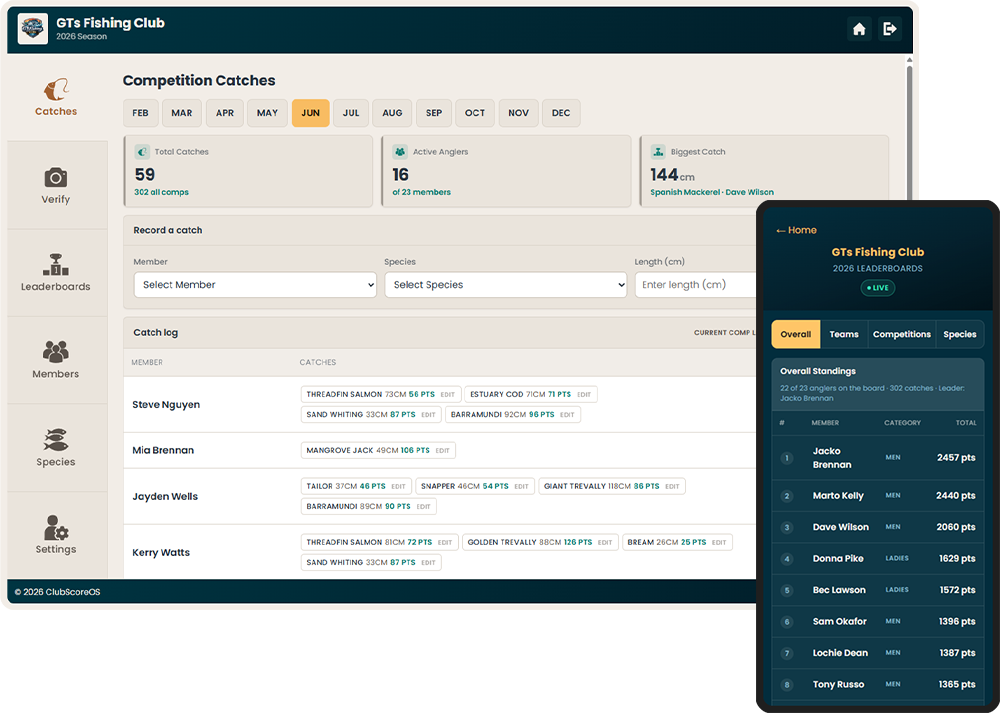The width and height of the screenshot is (1000, 713).
Task: Open the Select Member dropdown
Action: pos(255,284)
